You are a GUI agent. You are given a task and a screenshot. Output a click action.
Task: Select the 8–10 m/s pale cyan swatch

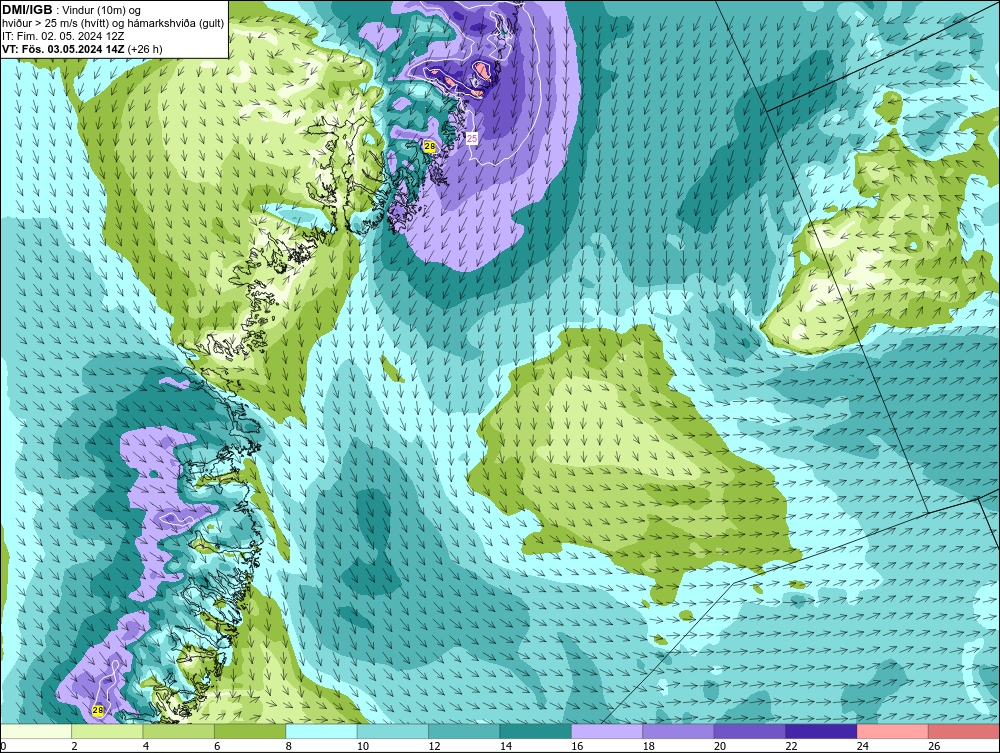coord(321,731)
